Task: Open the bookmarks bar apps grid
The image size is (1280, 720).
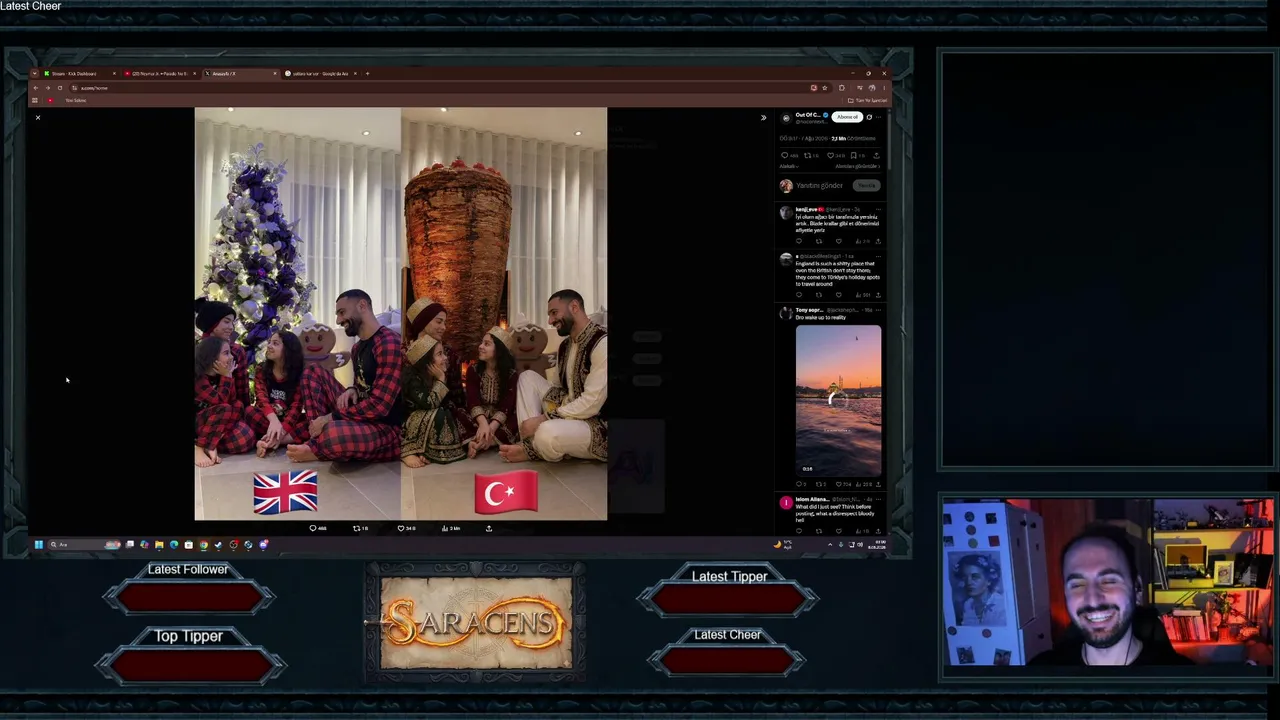Action: click(x=35, y=100)
